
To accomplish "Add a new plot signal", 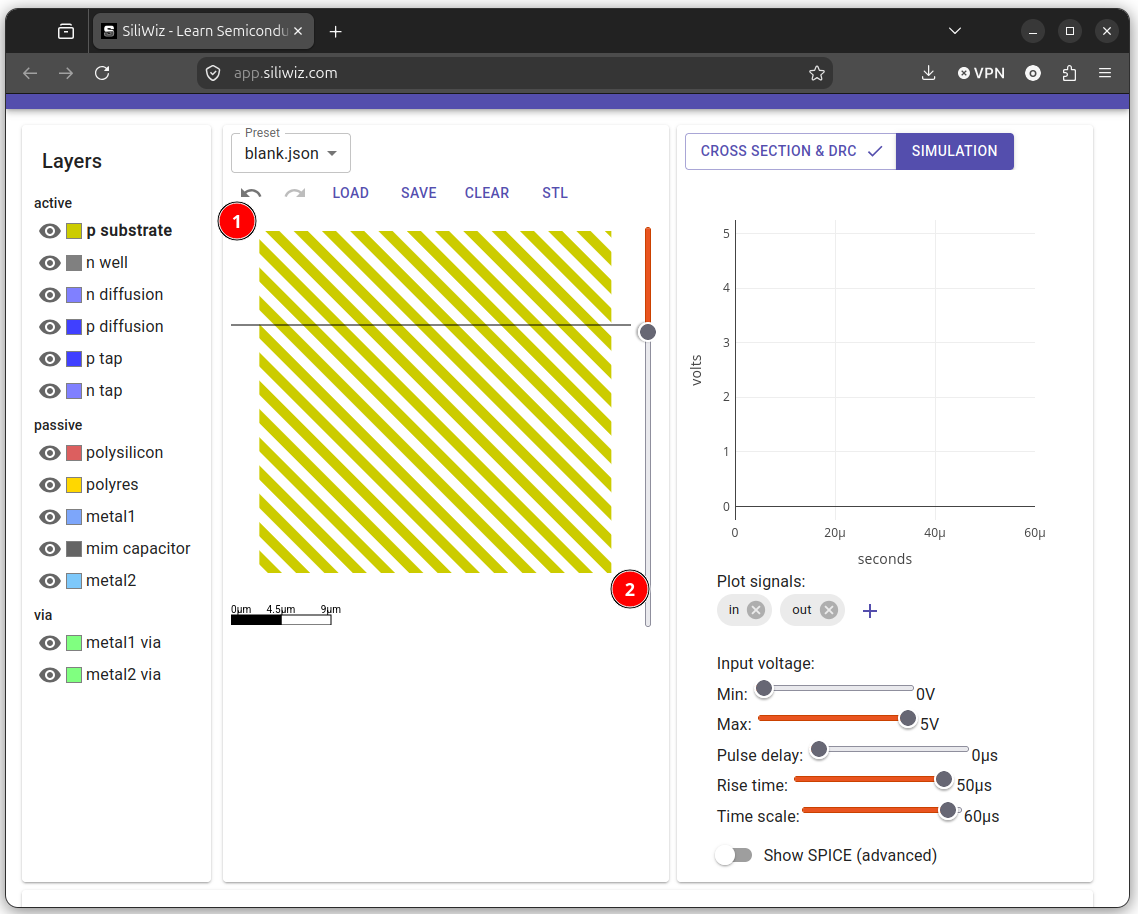I will 869,611.
